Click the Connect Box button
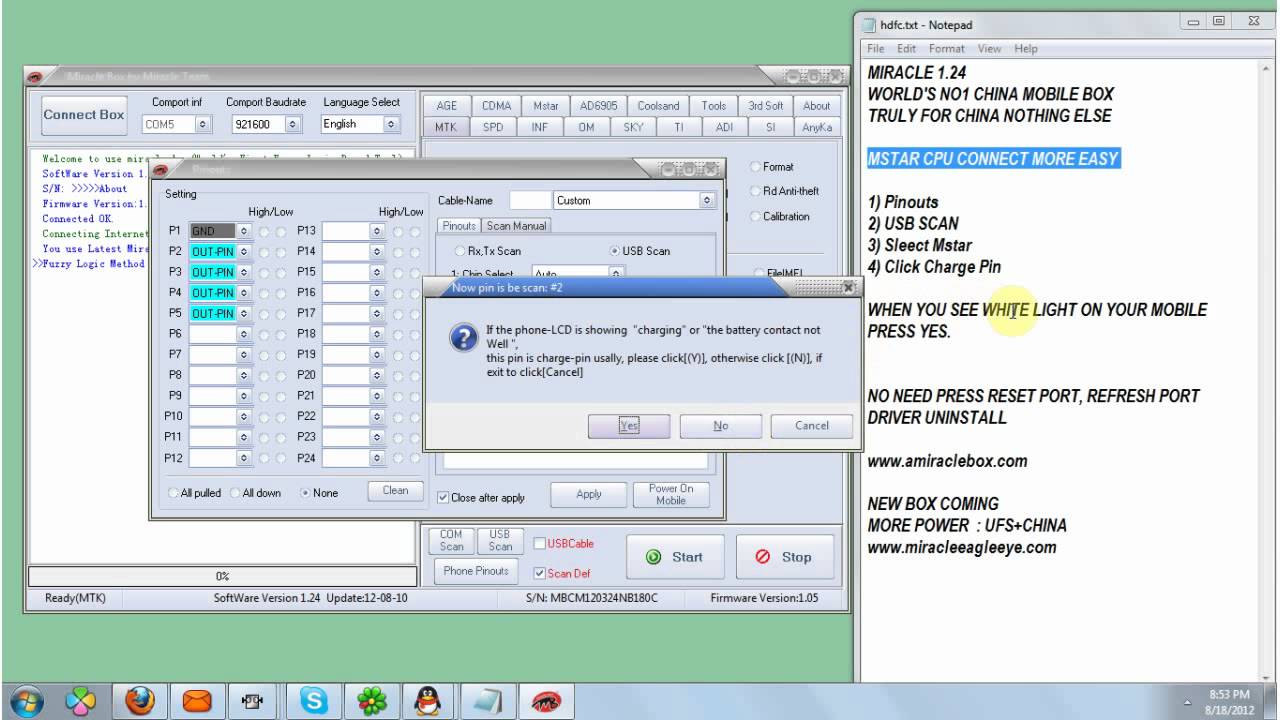The image size is (1280, 720). click(x=84, y=115)
